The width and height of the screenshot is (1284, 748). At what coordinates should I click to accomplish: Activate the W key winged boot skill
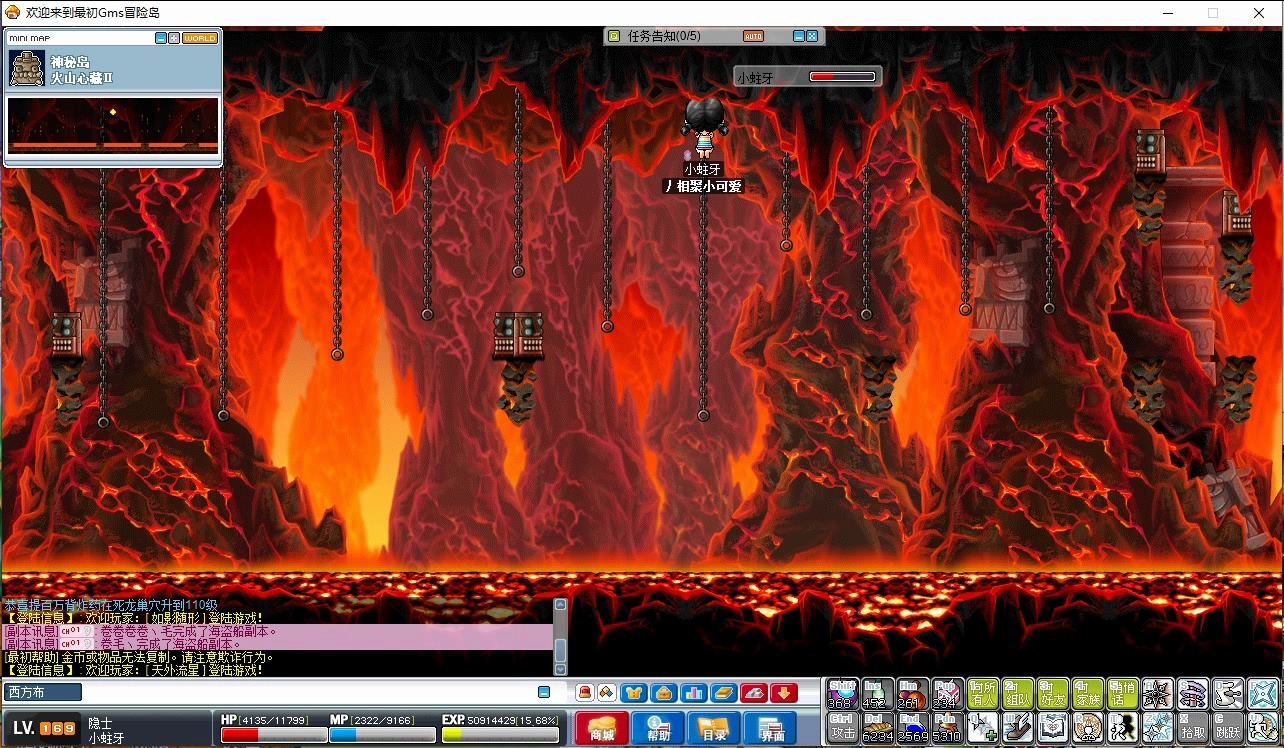1018,727
